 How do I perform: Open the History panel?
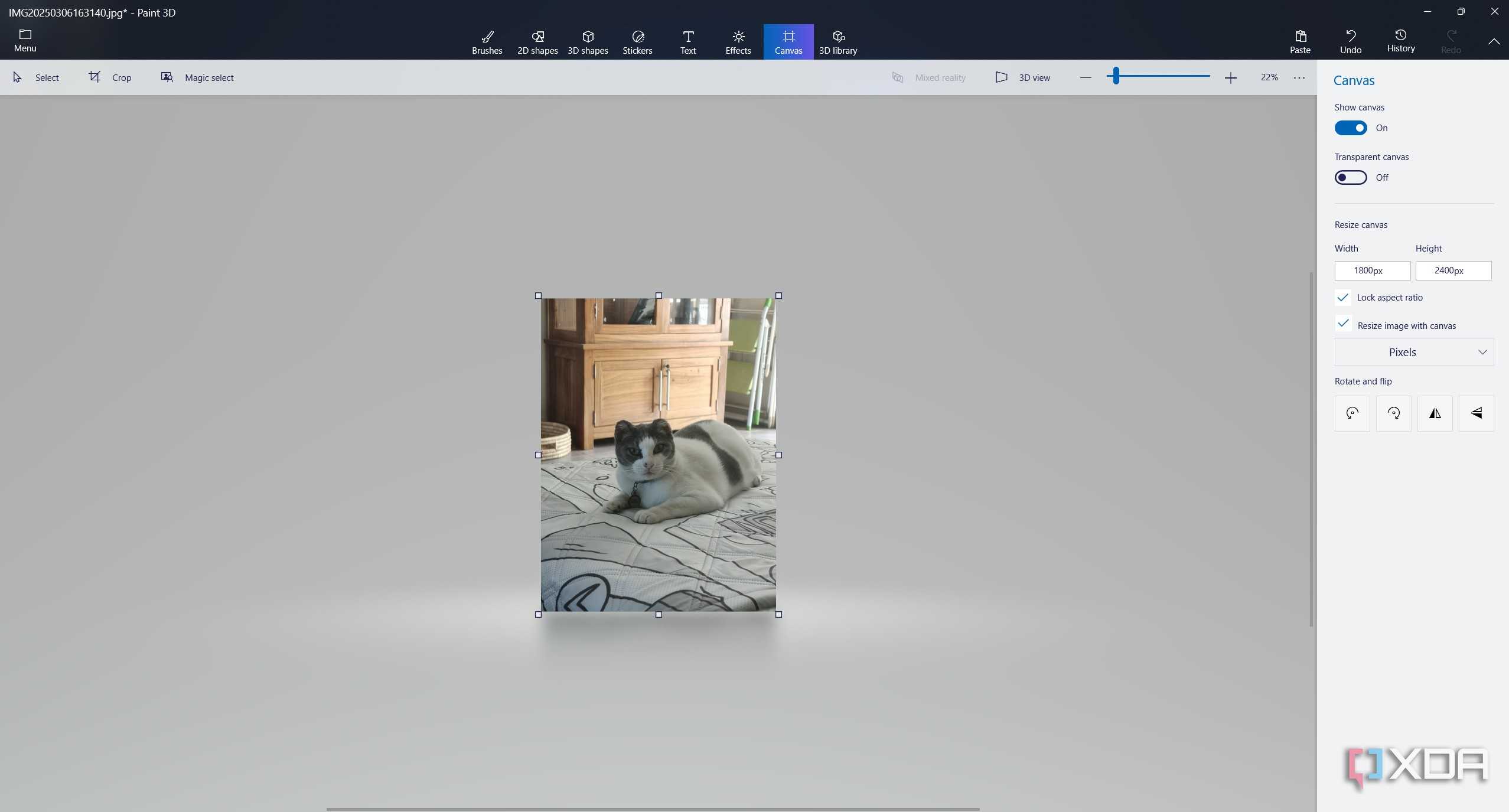point(1400,42)
